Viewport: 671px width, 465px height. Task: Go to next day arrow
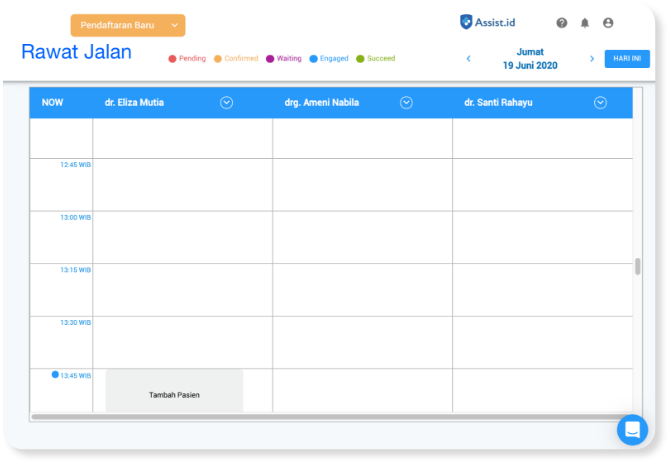(592, 59)
